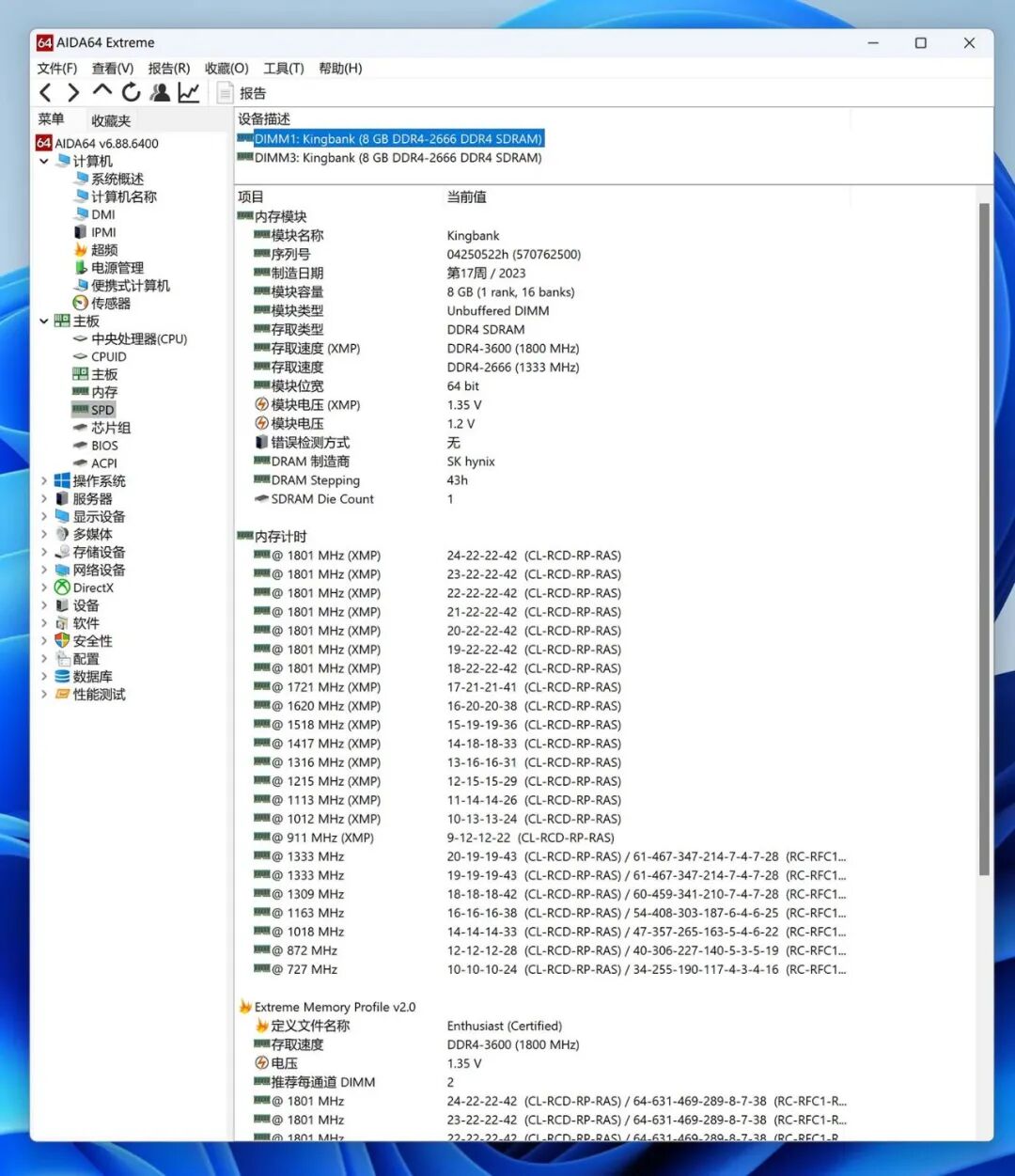
Task: Refresh the view with the refresh icon
Action: click(x=132, y=91)
